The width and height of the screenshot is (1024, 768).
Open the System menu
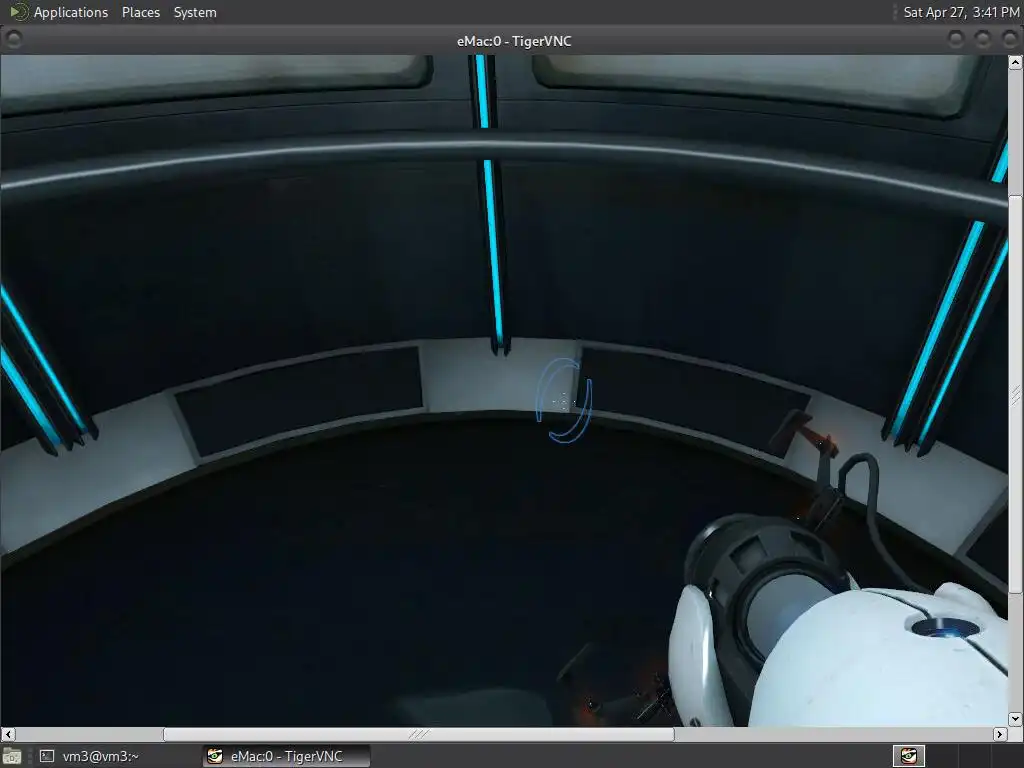pyautogui.click(x=195, y=12)
